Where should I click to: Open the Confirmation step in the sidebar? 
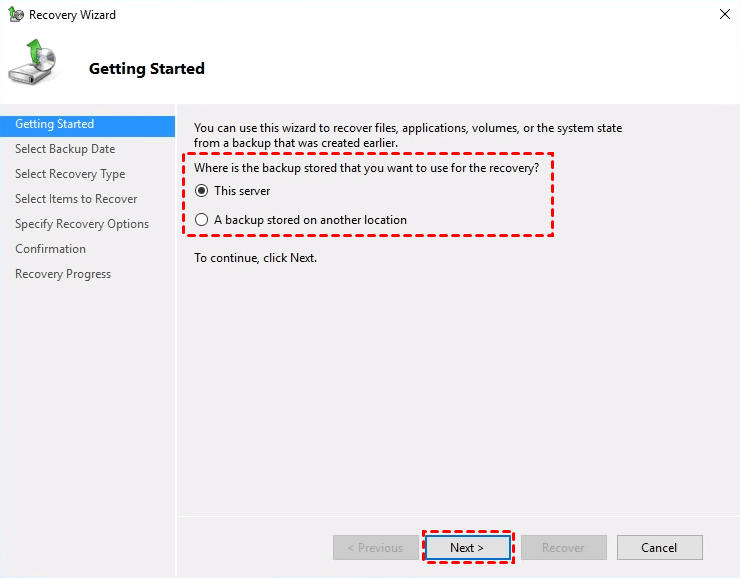click(x=50, y=249)
